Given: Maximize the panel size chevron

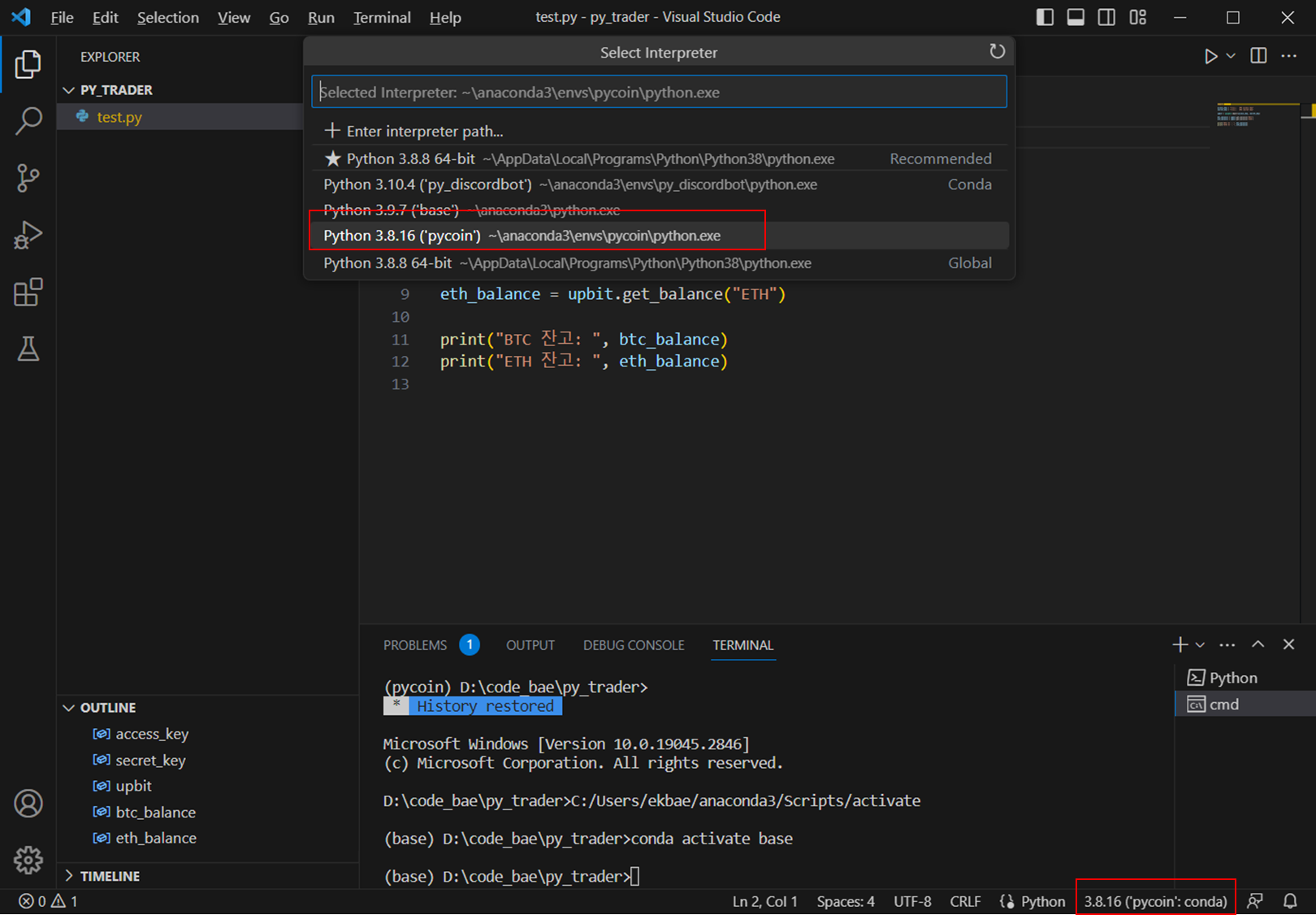Looking at the screenshot, I should [x=1258, y=644].
